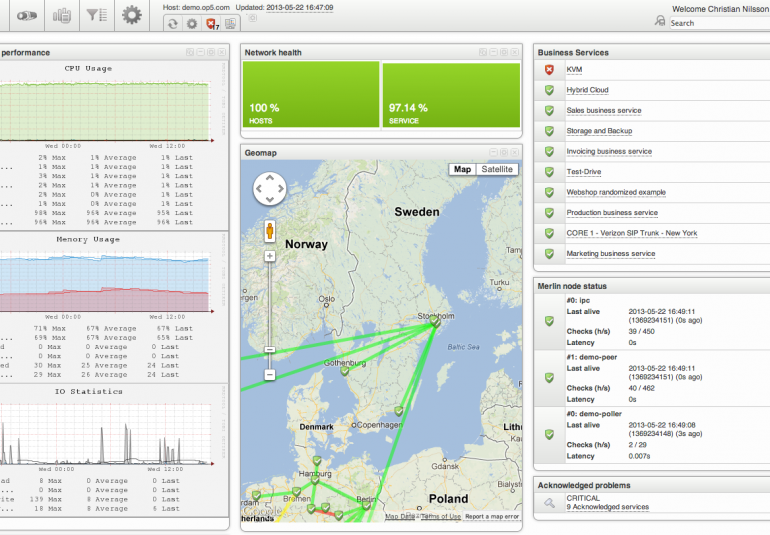The image size is (770, 535).
Task: Click the KVM critical red status icon
Action: click(x=549, y=69)
